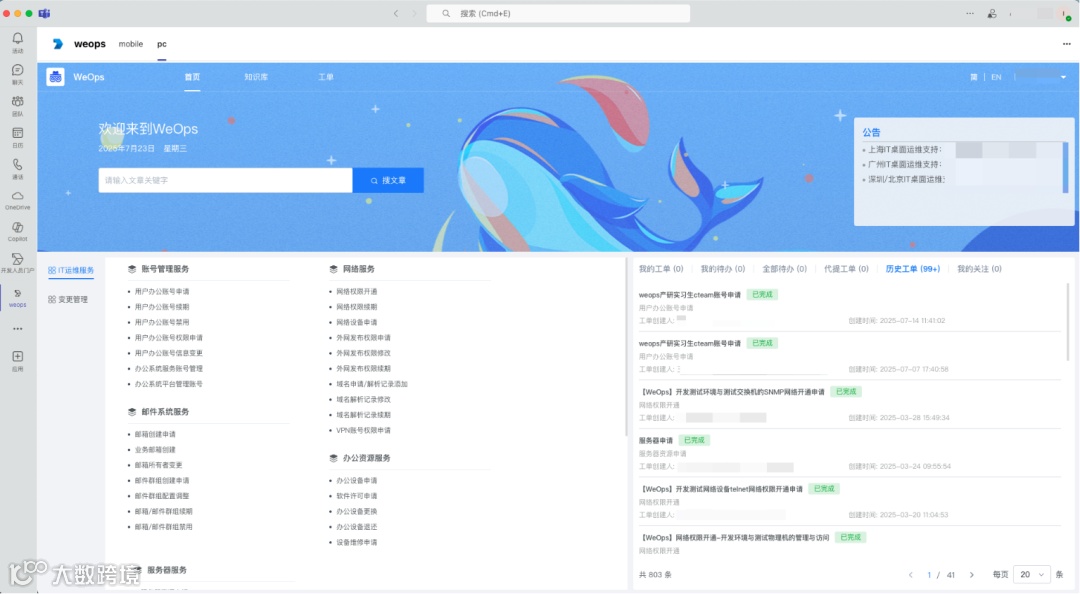Open the 活动 activity bell in Teams sidebar

pos(17,41)
